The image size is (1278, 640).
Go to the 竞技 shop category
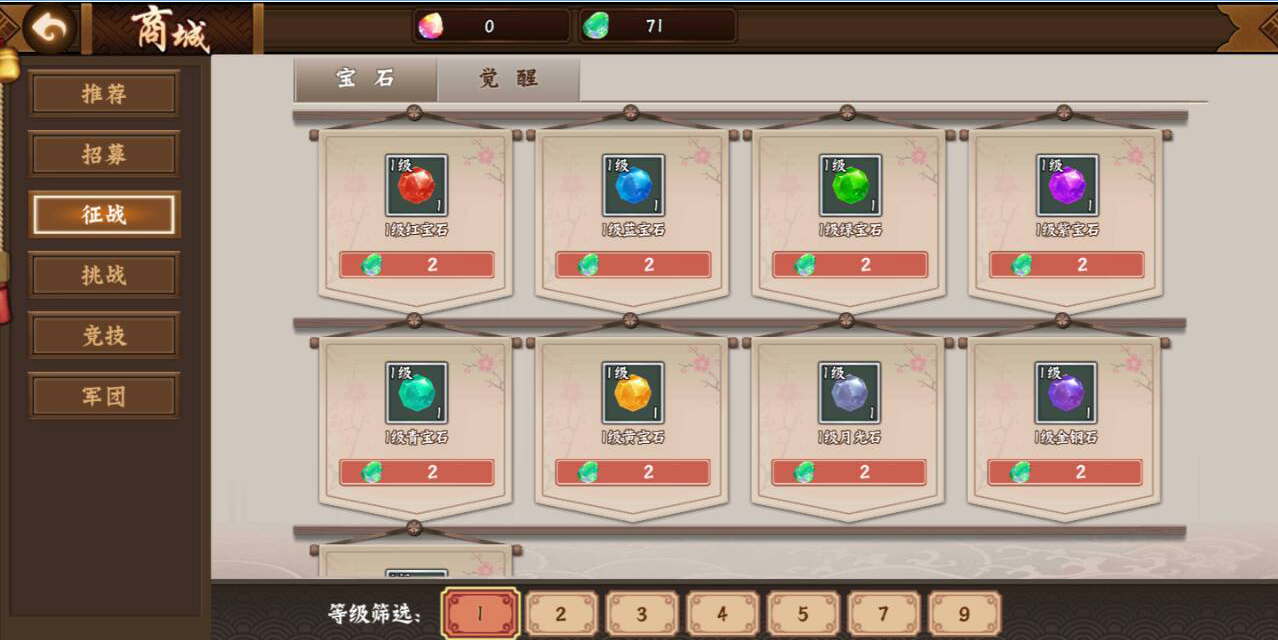104,335
